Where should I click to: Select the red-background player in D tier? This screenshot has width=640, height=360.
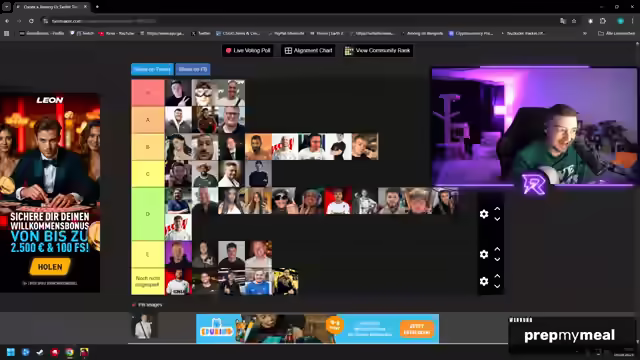338,201
